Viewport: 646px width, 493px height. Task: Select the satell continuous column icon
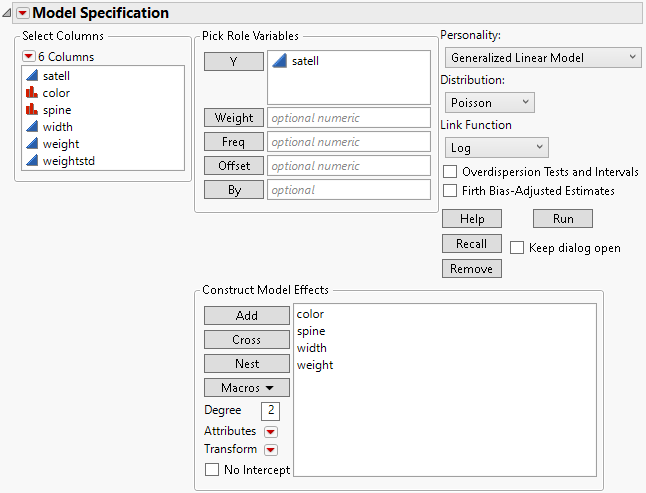(32, 75)
